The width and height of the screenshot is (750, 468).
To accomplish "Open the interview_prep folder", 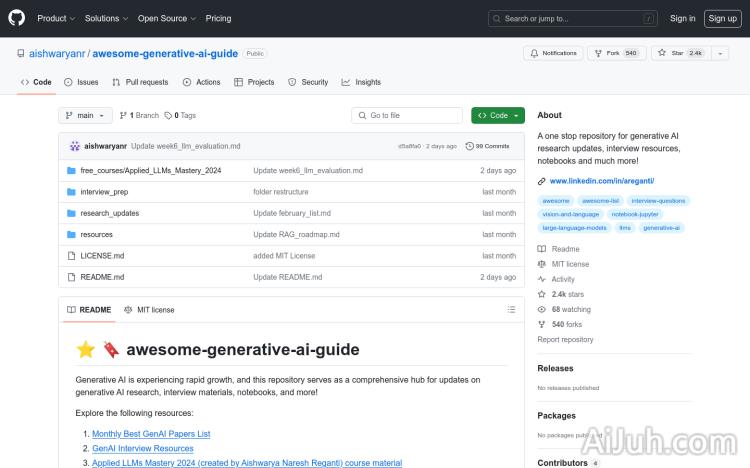I will 104,192.
